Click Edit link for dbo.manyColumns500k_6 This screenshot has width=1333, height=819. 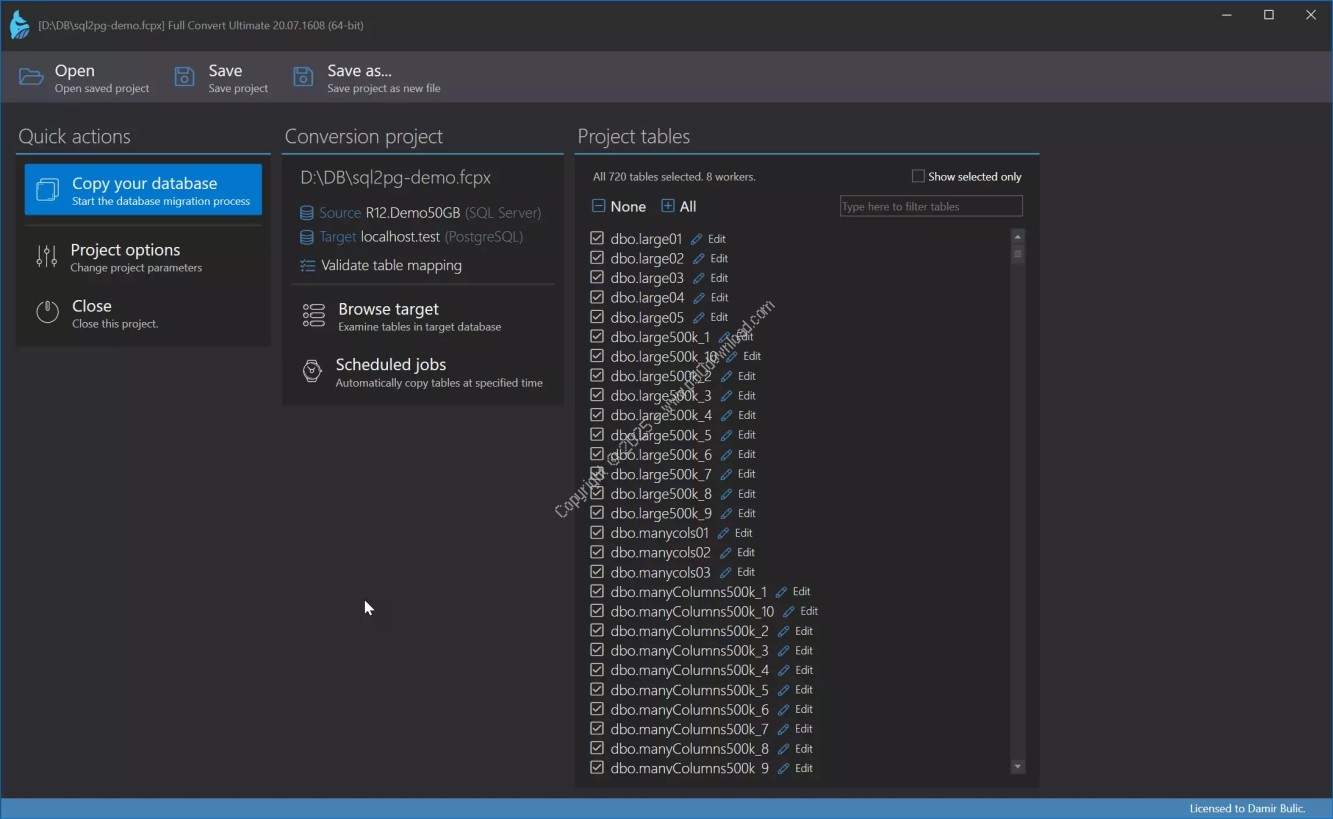804,709
